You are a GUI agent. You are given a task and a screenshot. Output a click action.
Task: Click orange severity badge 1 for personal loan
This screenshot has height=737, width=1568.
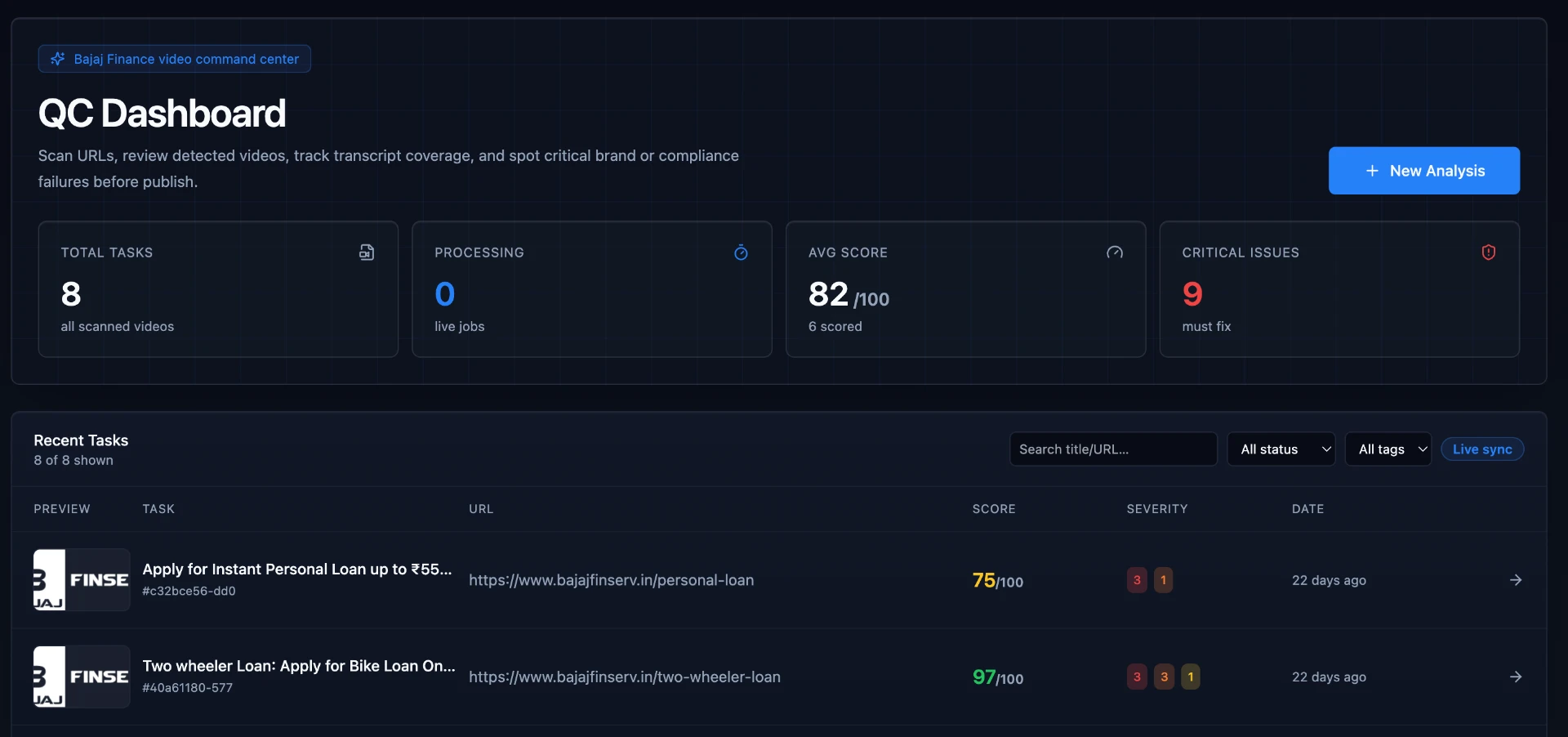coord(1164,580)
